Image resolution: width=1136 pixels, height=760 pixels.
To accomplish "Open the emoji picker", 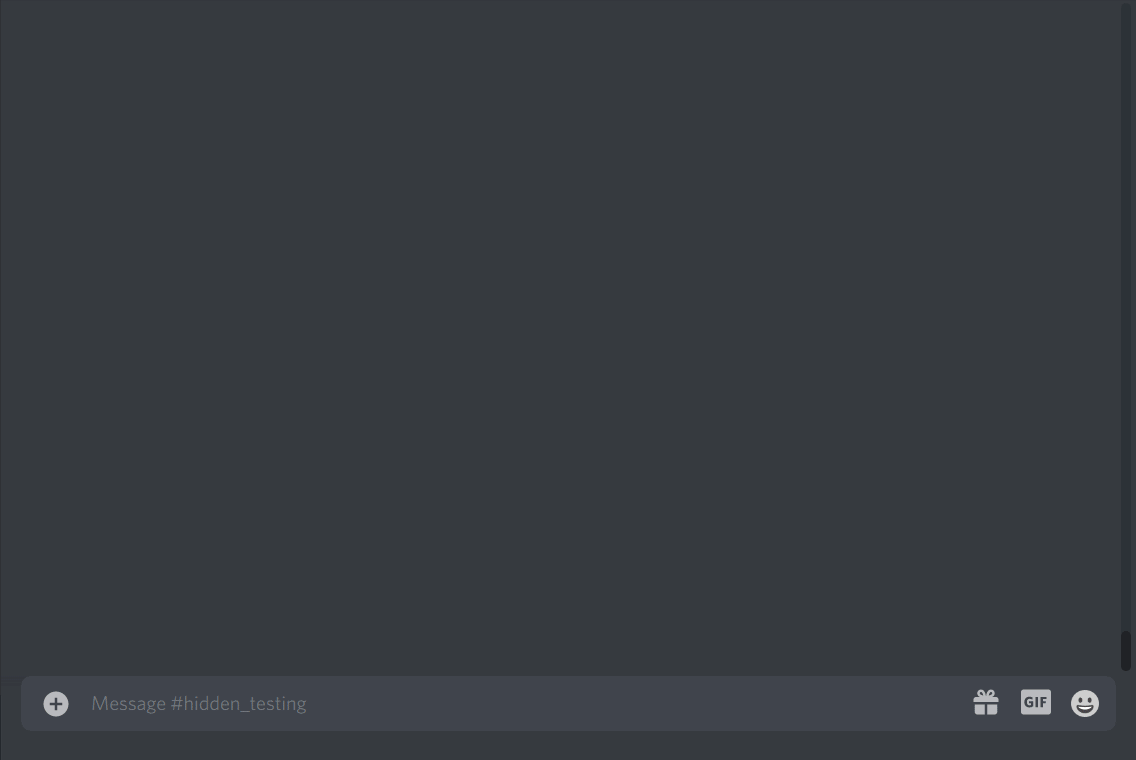I will click(x=1085, y=703).
